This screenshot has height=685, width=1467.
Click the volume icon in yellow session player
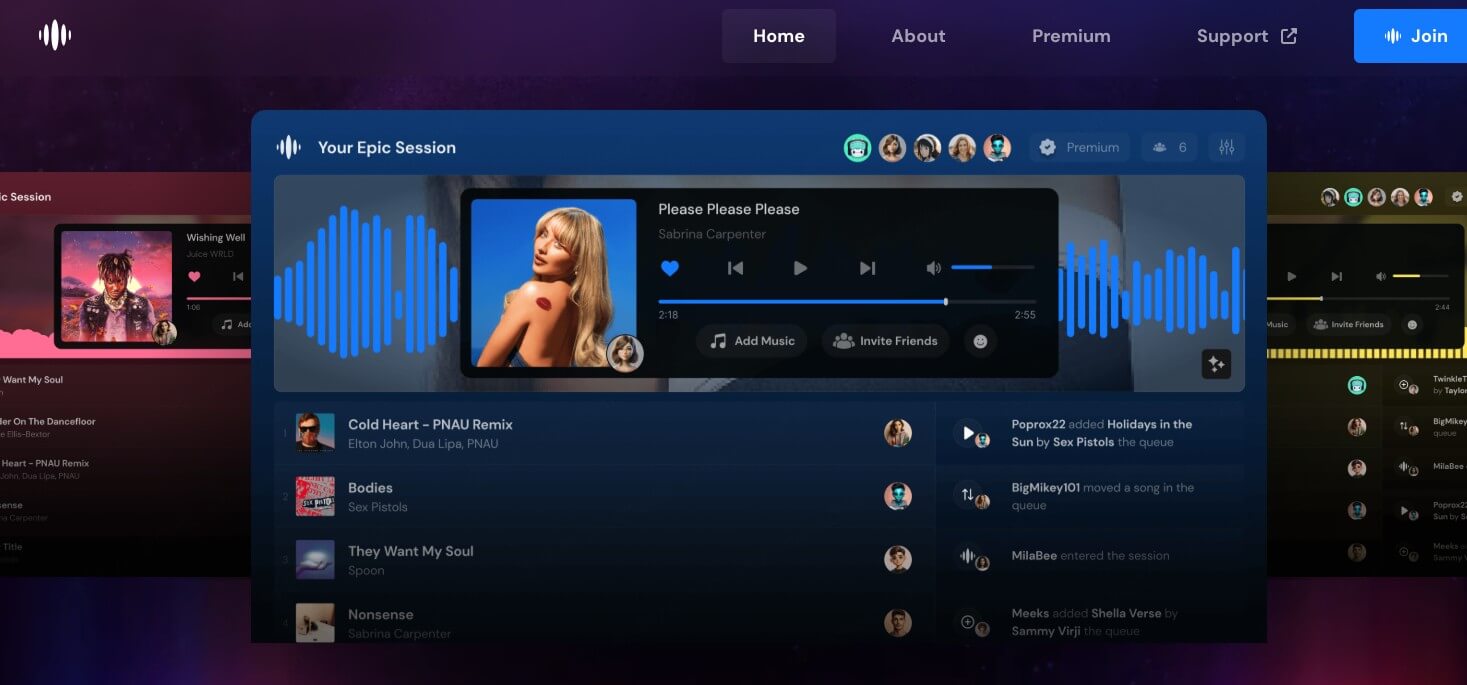click(x=1381, y=276)
